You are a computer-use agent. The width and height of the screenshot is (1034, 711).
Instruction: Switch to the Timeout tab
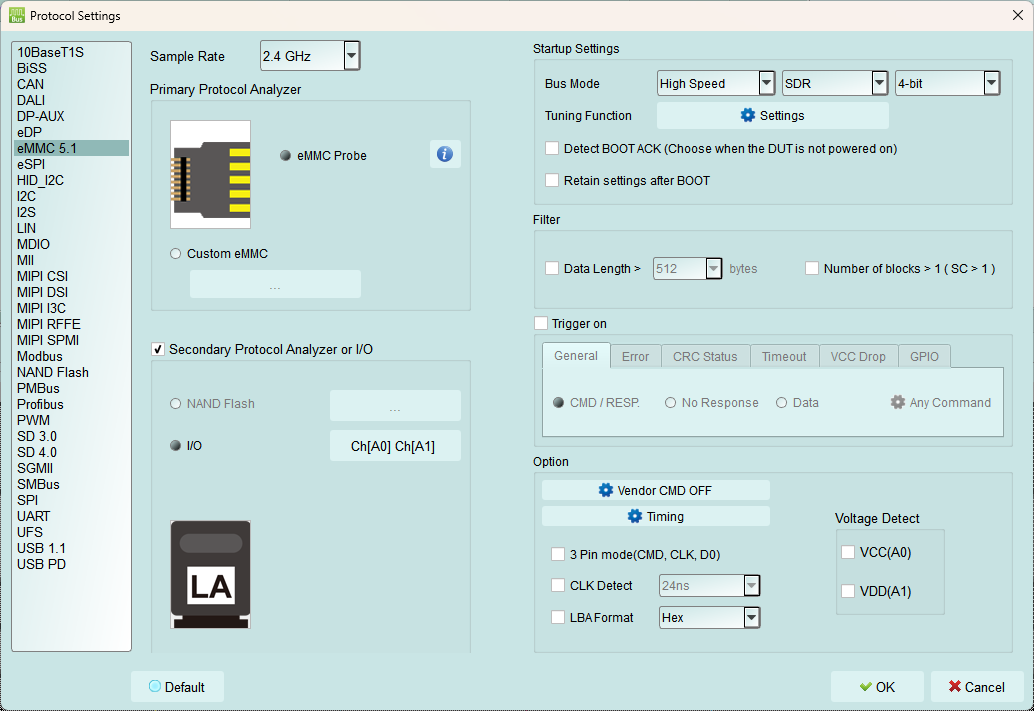pos(784,356)
